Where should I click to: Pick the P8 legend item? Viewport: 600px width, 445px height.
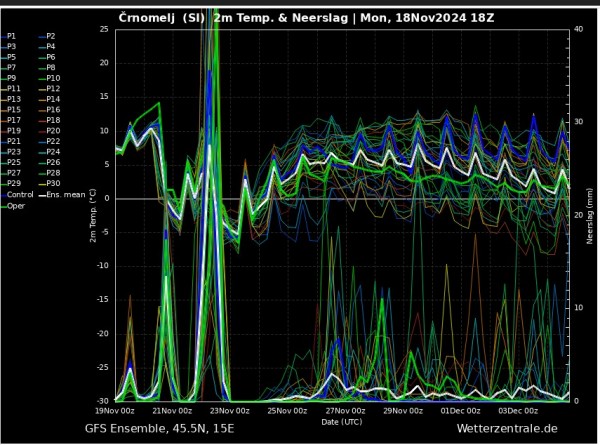[47, 68]
